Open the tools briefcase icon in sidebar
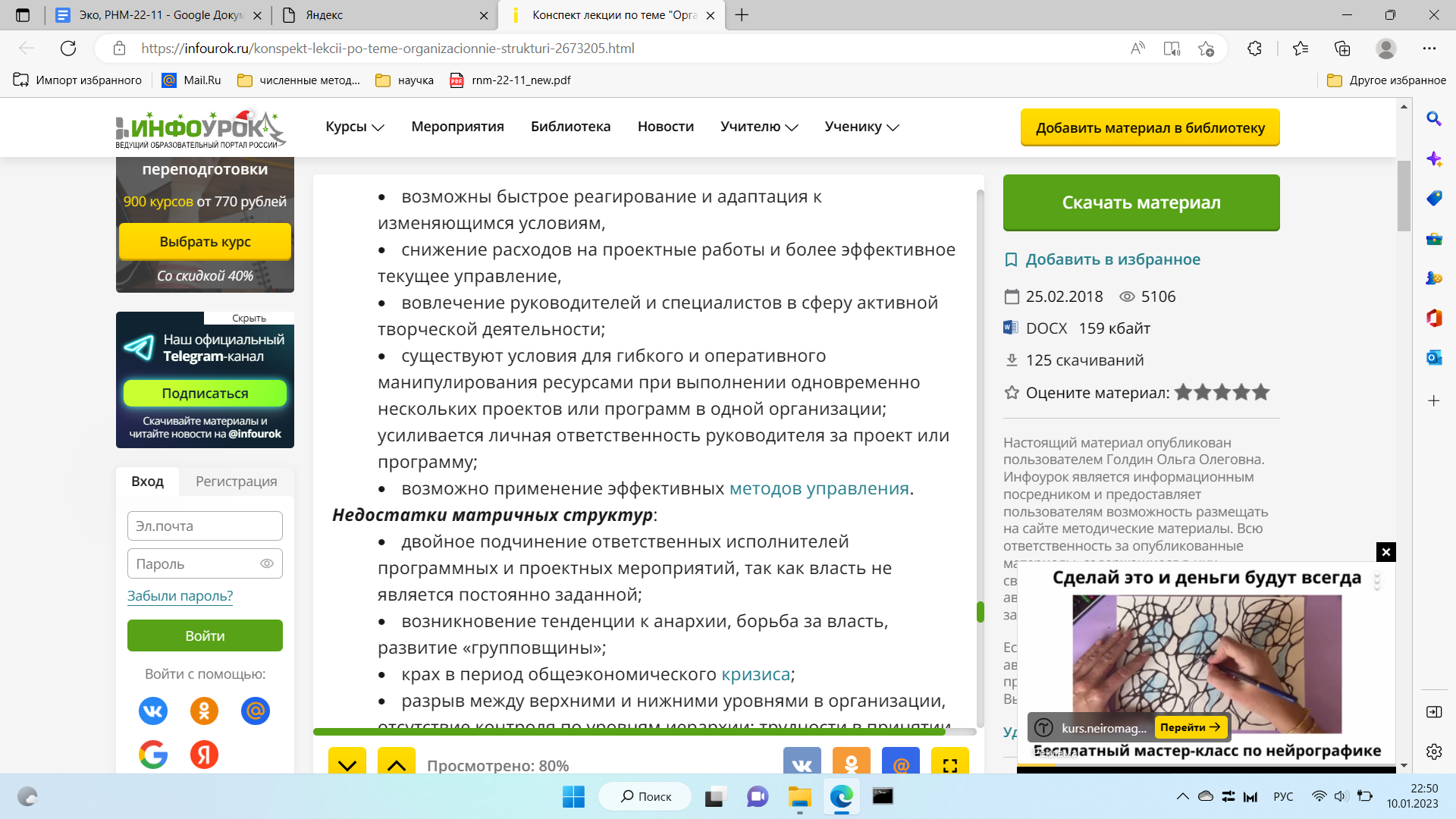 (x=1433, y=239)
